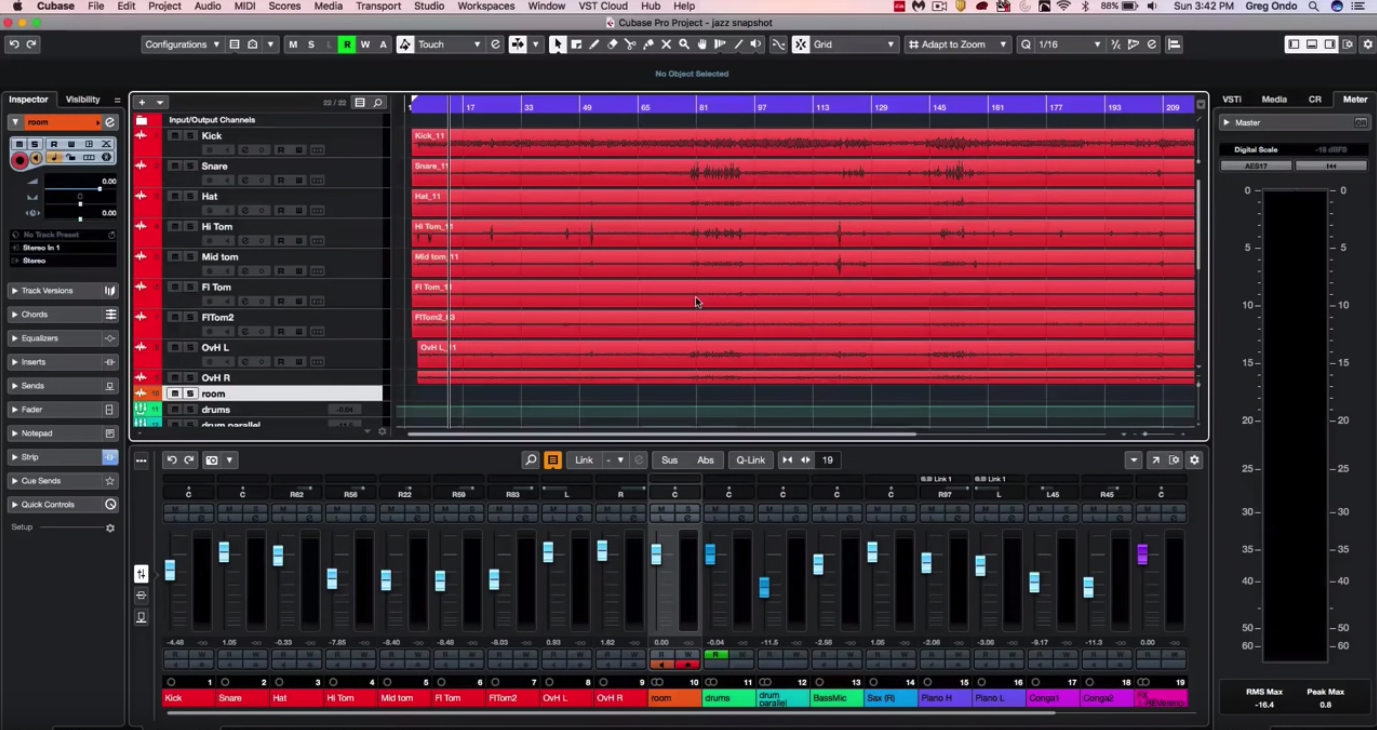Toggle global Write automation W button
The width and height of the screenshot is (1377, 730).
point(365,44)
